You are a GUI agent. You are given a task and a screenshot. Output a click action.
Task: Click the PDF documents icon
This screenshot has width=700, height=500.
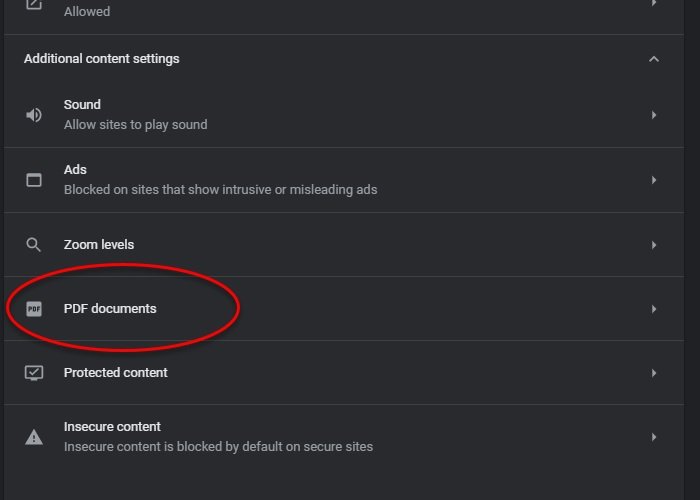34,309
